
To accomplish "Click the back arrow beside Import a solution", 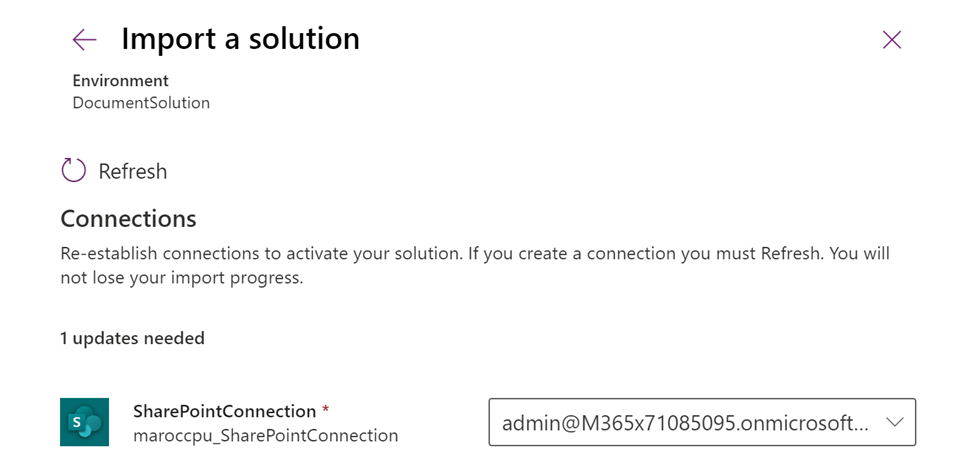I will click(85, 39).
